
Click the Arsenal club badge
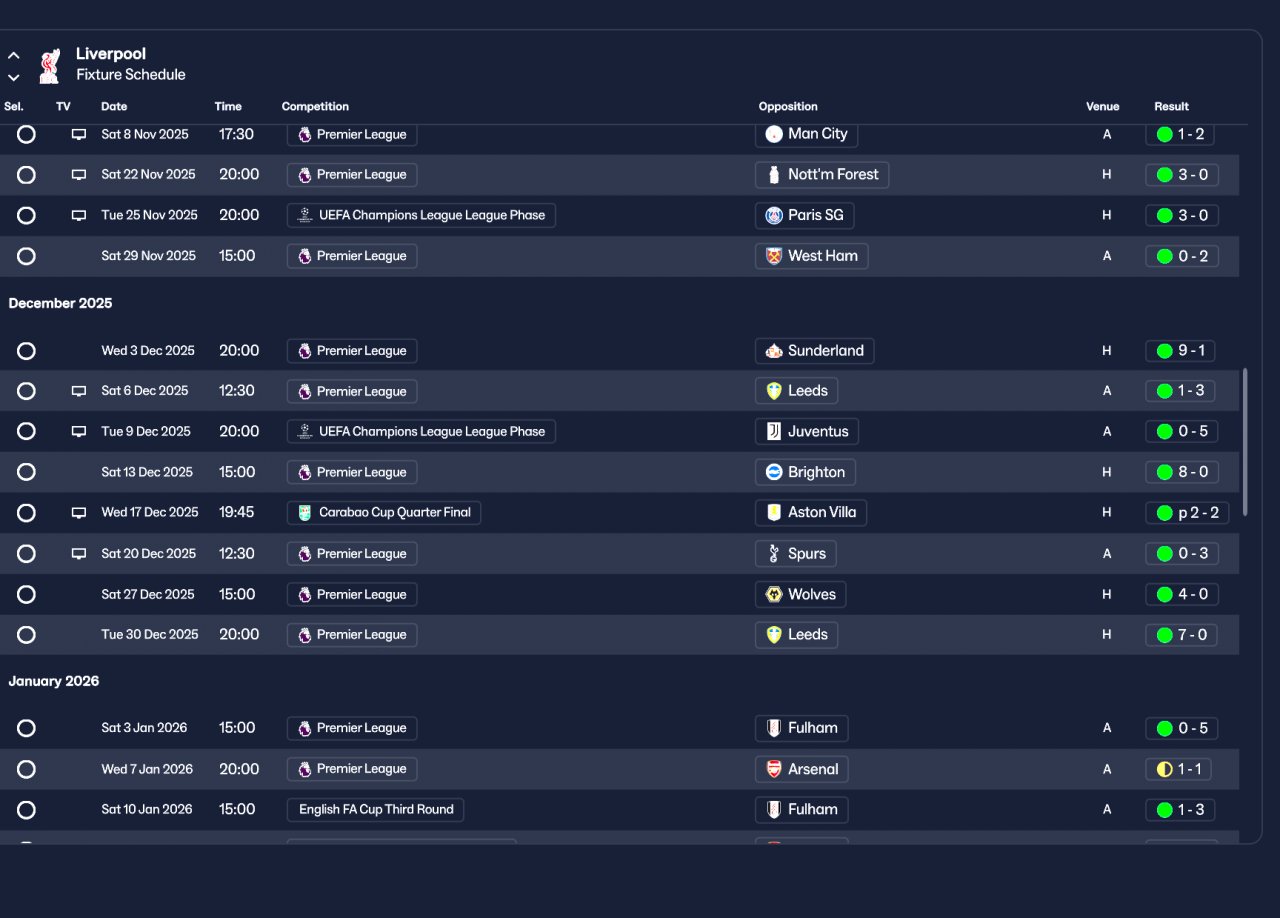coord(773,769)
